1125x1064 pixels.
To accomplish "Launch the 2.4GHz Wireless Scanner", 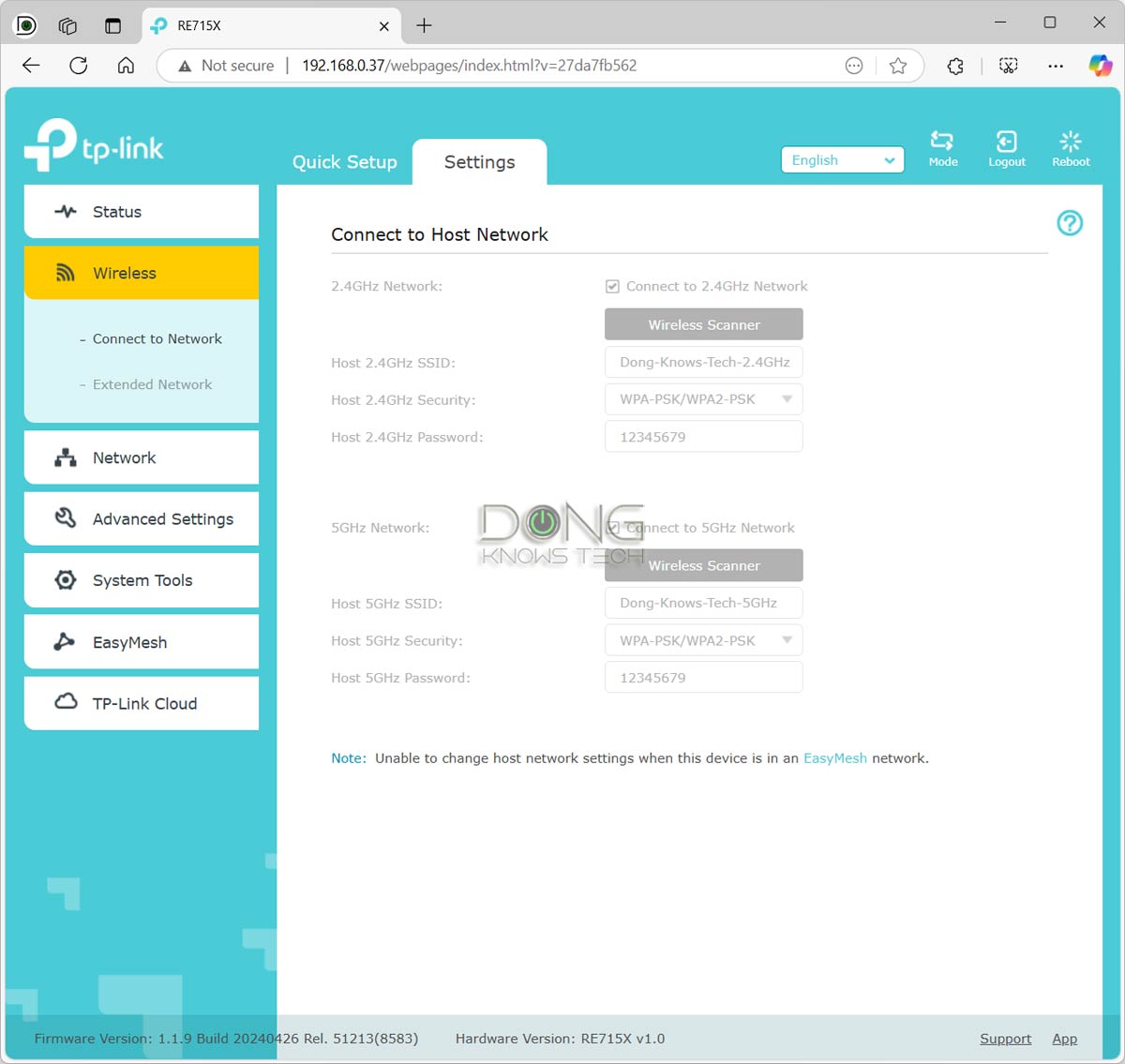I will click(703, 323).
